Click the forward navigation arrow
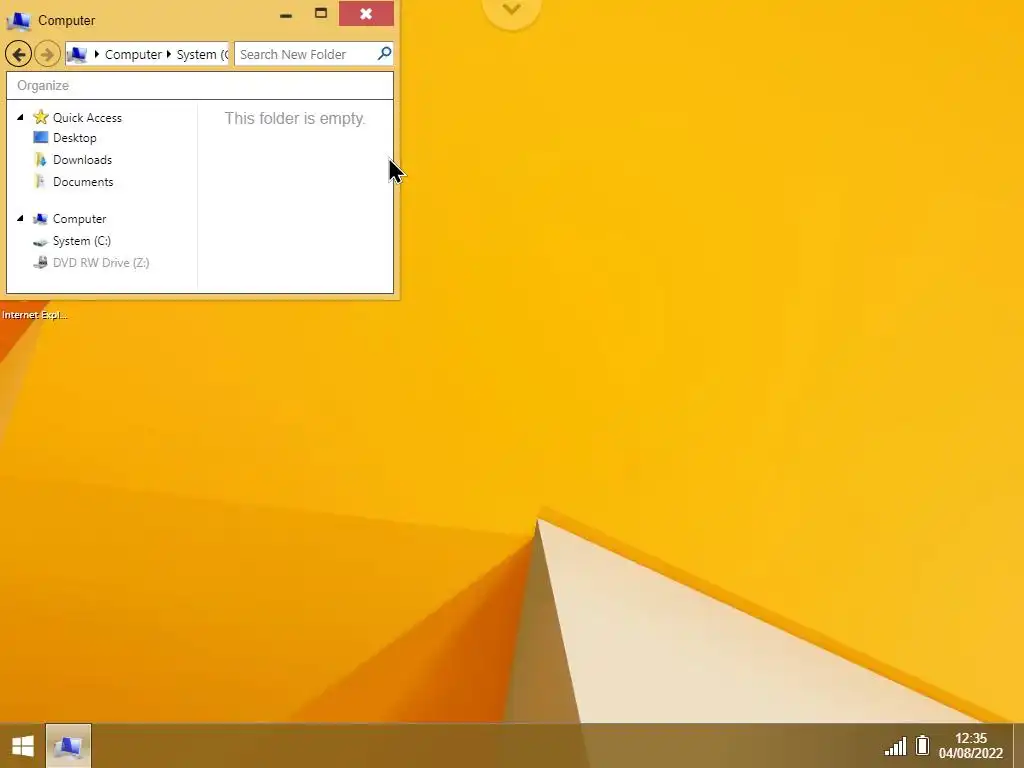This screenshot has height=768, width=1024. [47, 54]
